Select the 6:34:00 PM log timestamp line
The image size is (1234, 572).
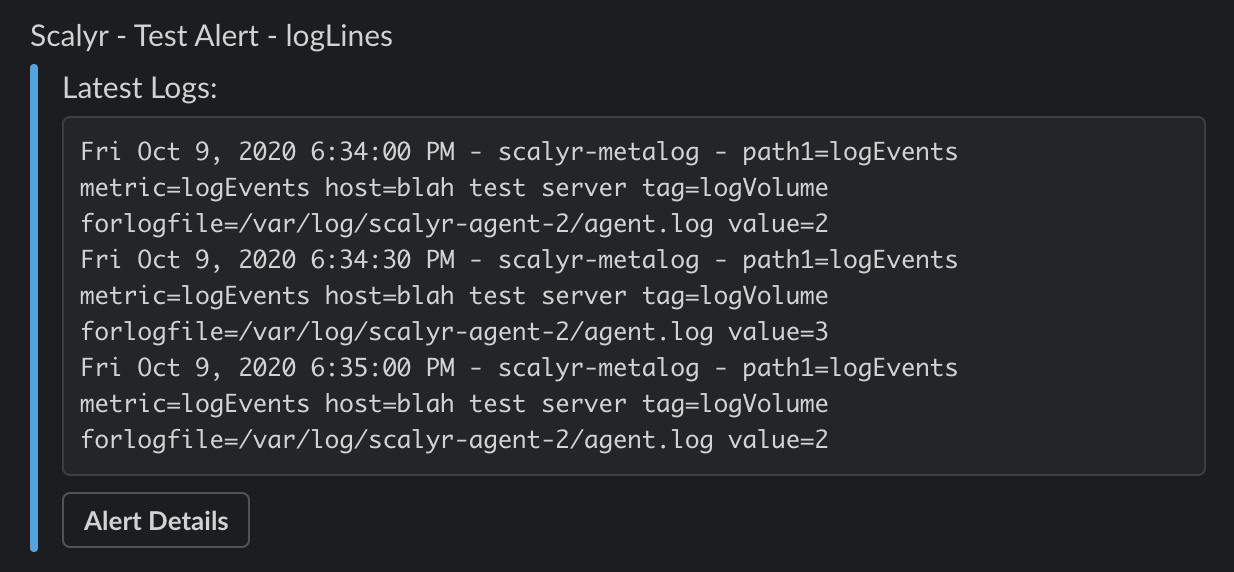[519, 151]
